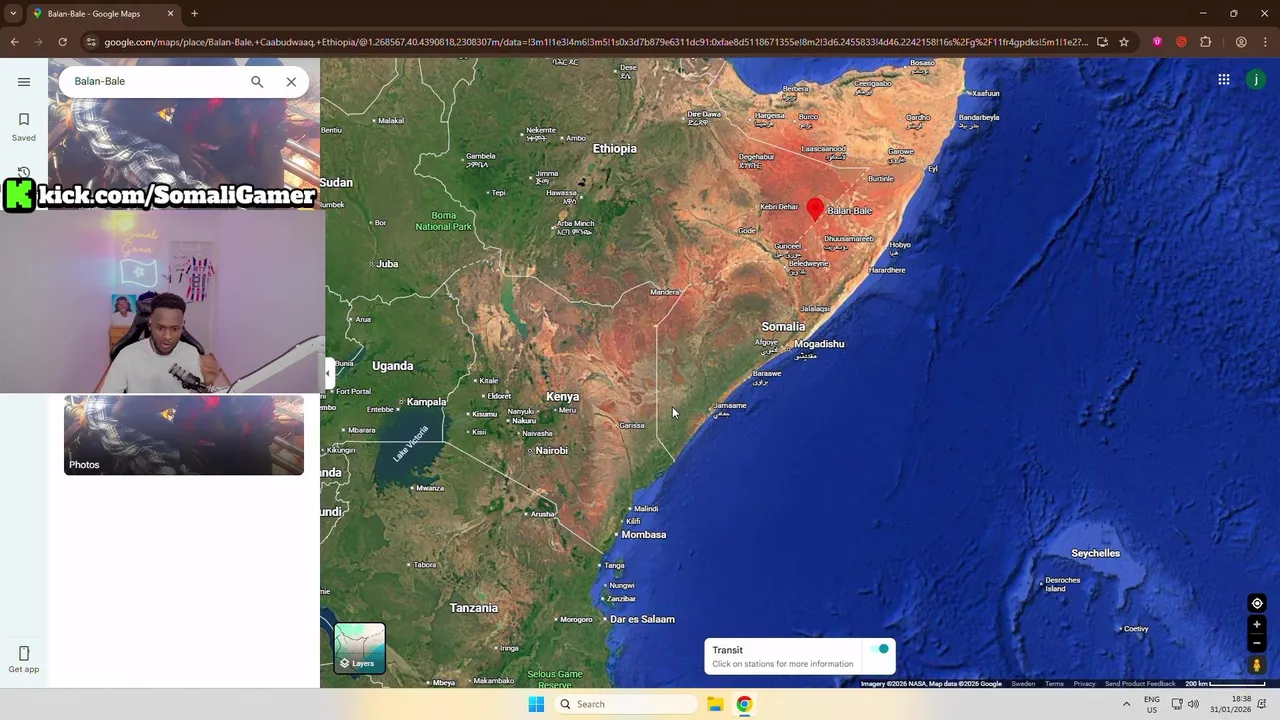Viewport: 1280px width, 720px height.
Task: Click the Chrome taskbar icon
Action: pyautogui.click(x=744, y=704)
